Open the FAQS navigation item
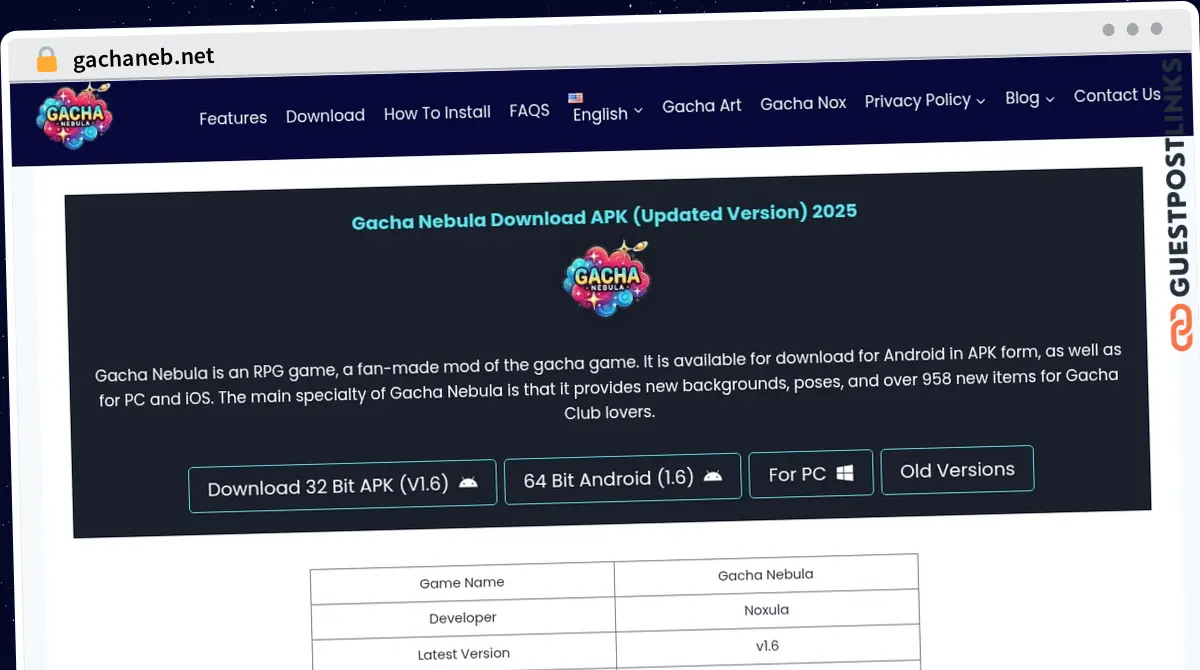Screen dimensions: 1200x670 pos(529,110)
